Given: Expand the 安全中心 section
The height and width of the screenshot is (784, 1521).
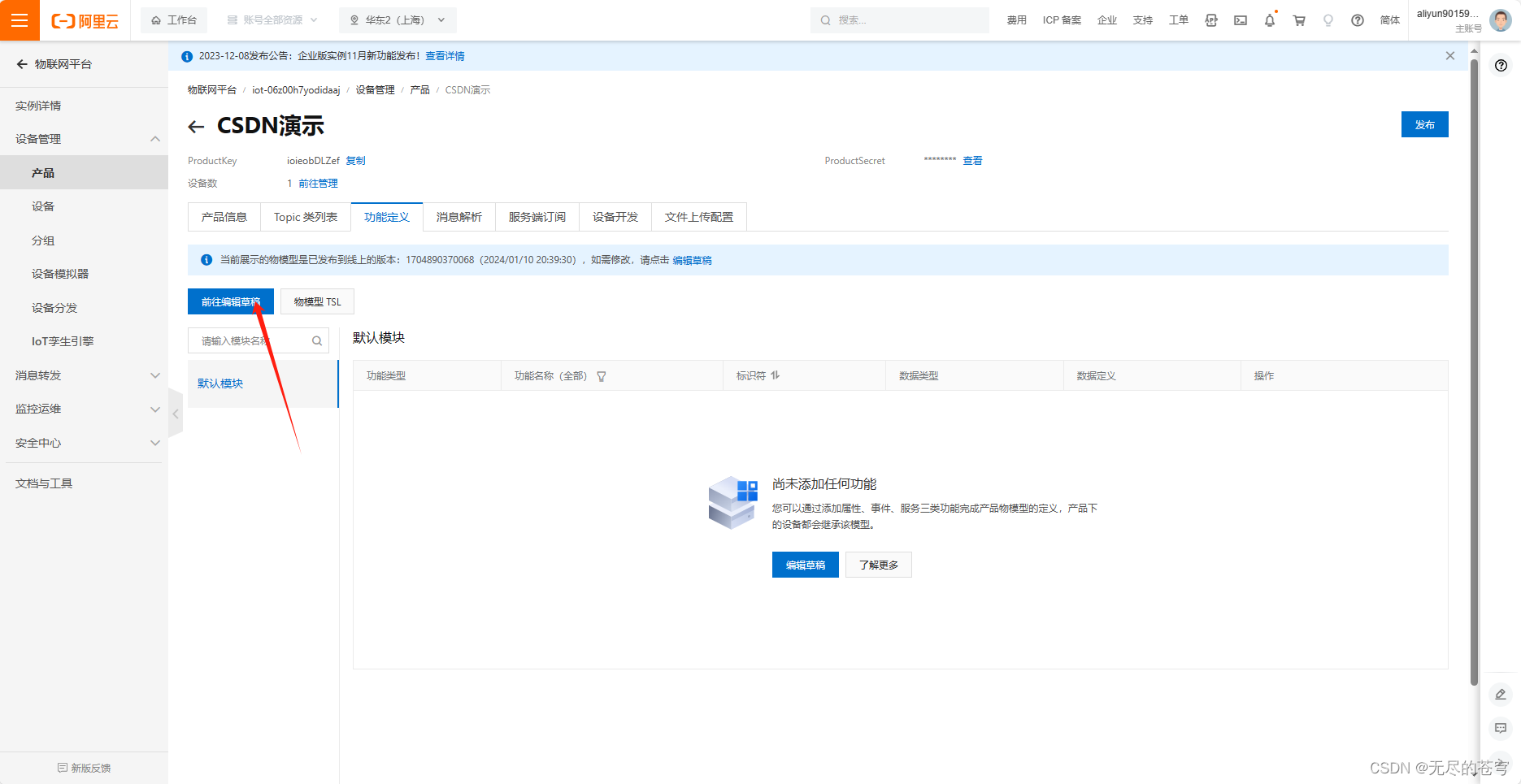Looking at the screenshot, I should point(84,443).
